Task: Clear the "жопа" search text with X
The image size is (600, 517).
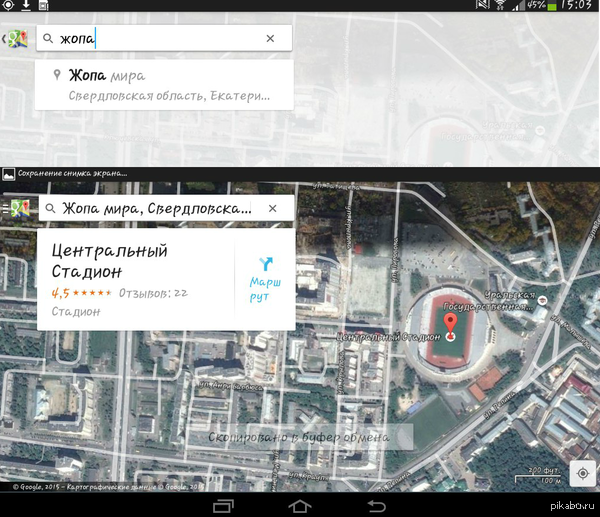Action: click(270, 39)
